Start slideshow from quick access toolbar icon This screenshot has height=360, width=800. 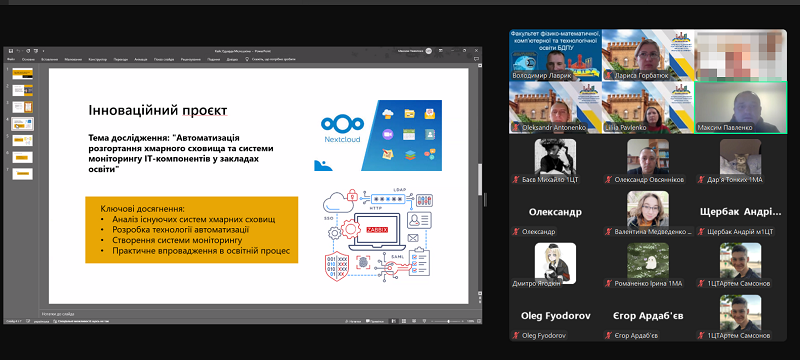[36, 51]
